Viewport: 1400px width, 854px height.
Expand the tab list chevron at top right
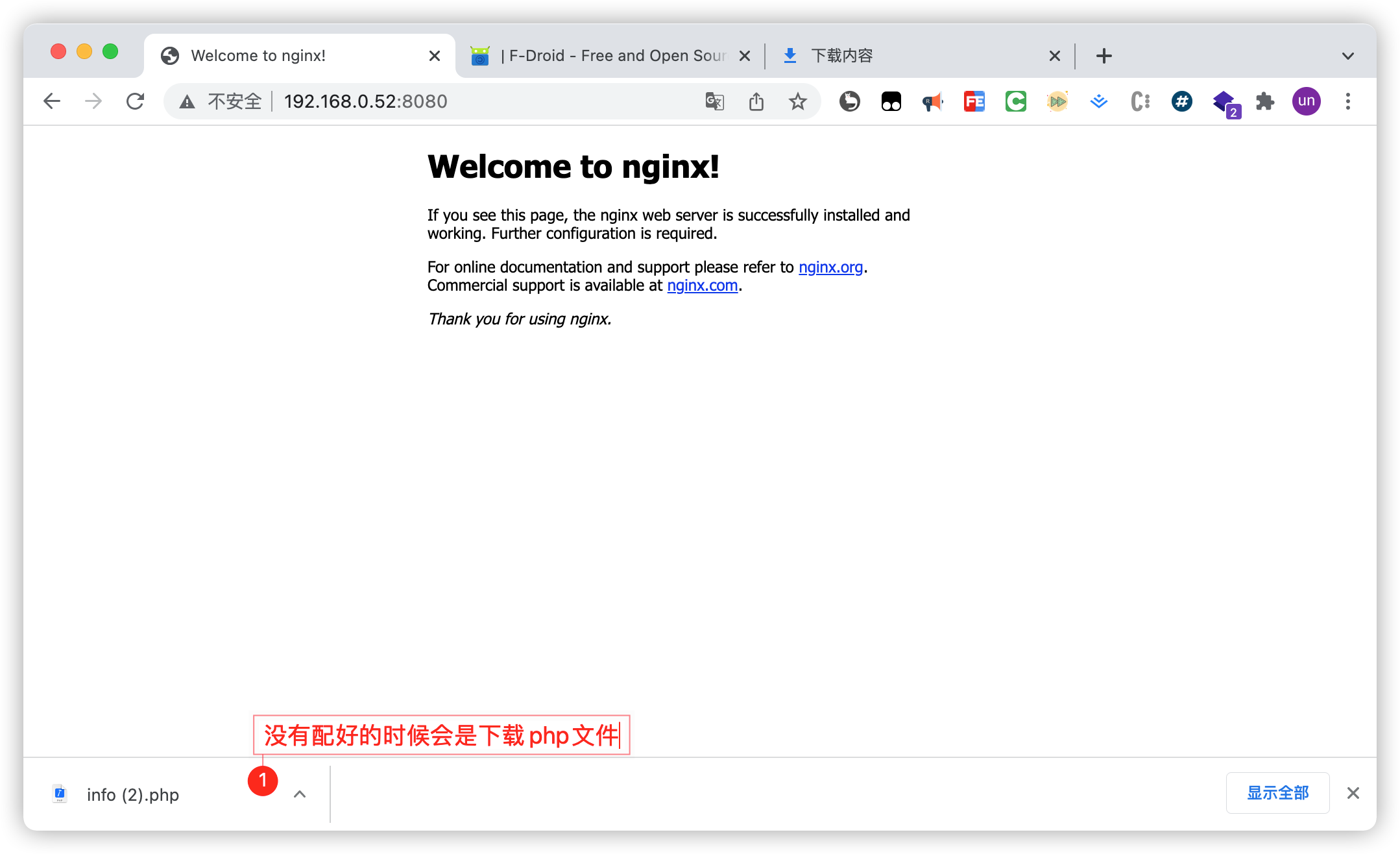1348,55
